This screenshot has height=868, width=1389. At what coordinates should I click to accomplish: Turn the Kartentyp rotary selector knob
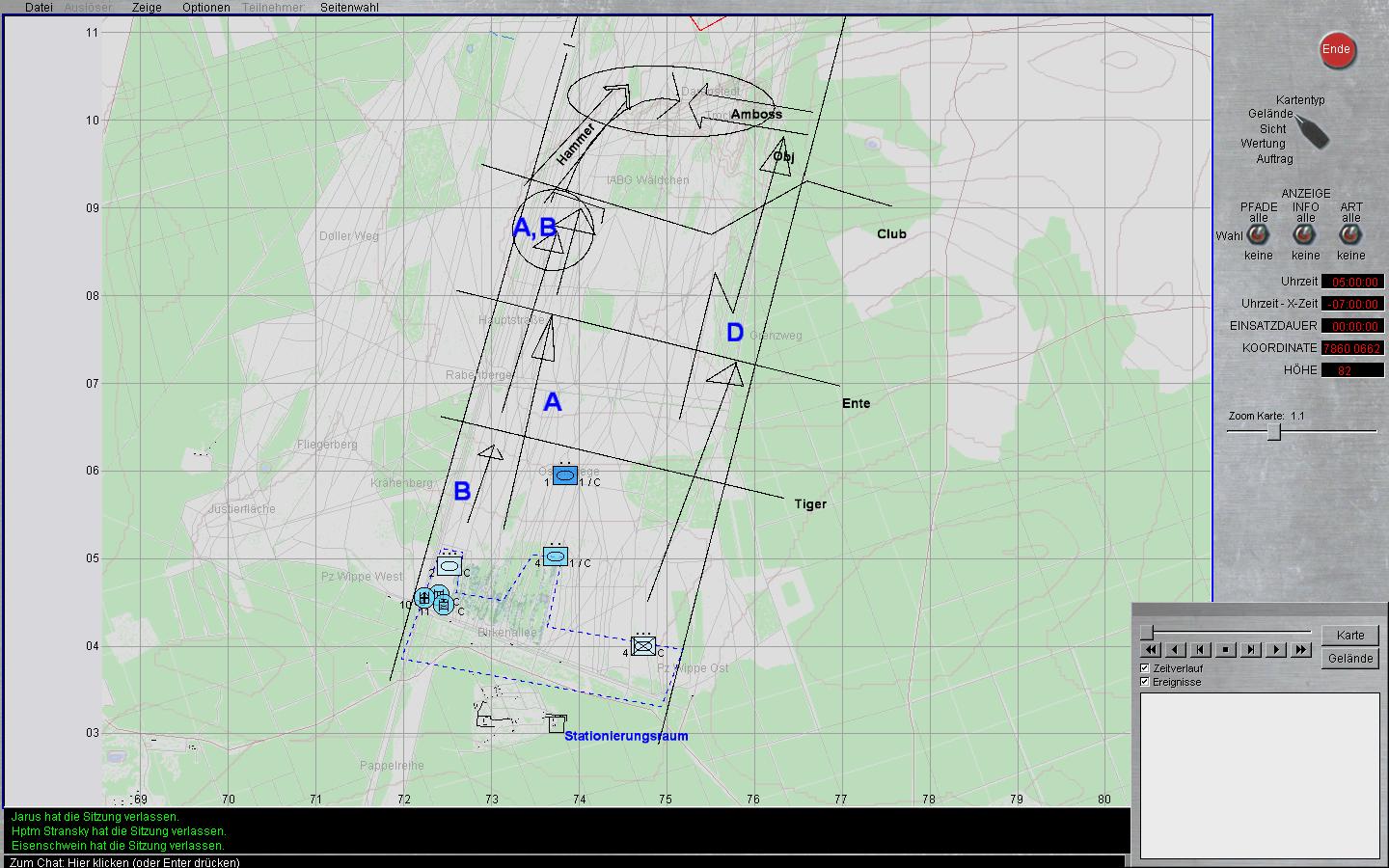(1312, 131)
